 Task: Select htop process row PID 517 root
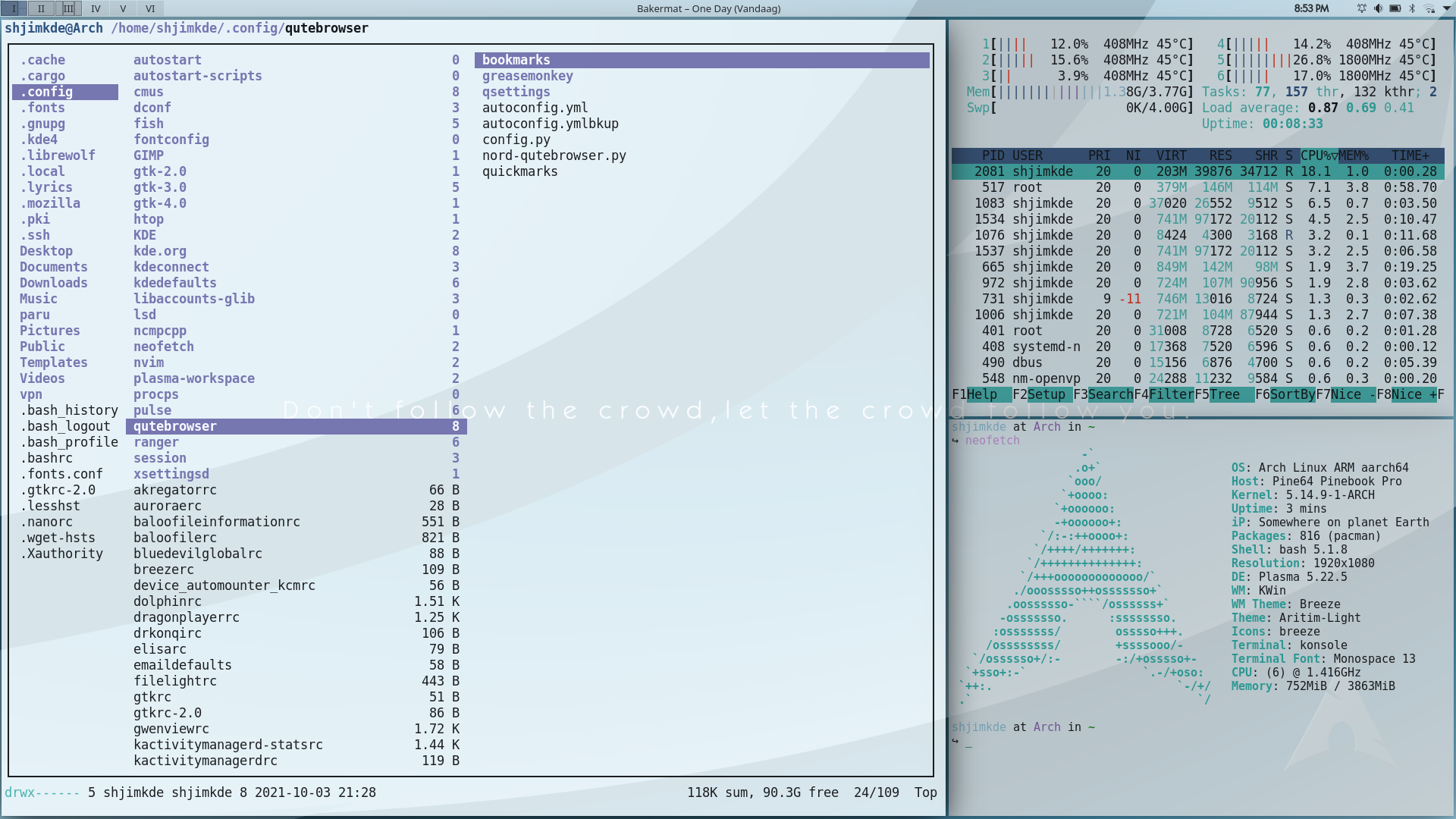[1198, 187]
